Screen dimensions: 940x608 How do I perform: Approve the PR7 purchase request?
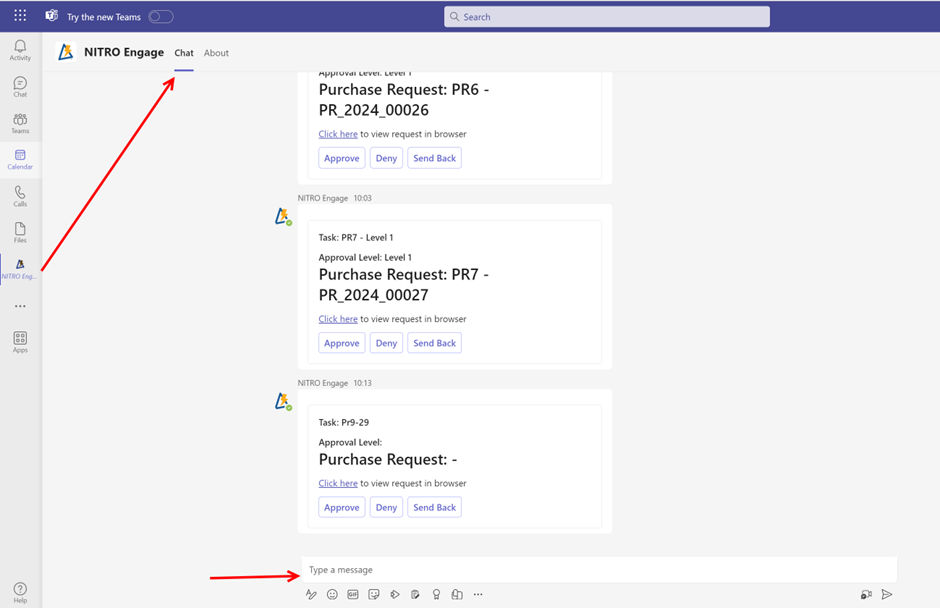click(341, 343)
